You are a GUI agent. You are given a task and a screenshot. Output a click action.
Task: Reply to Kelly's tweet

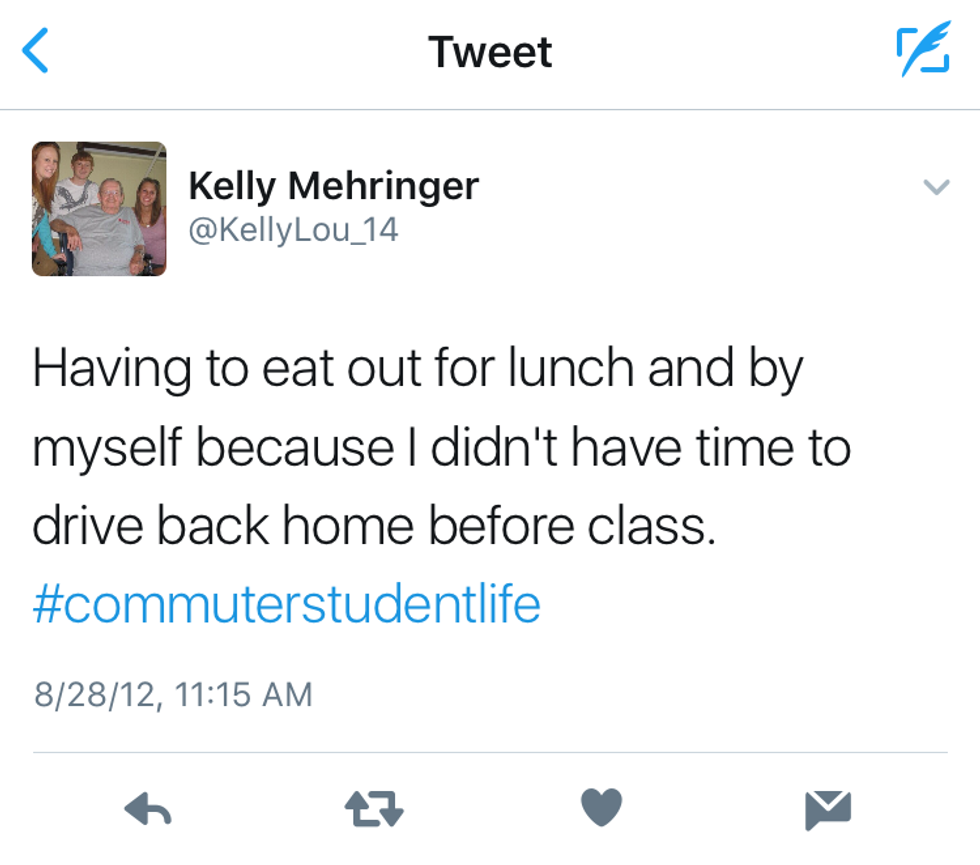[150, 808]
